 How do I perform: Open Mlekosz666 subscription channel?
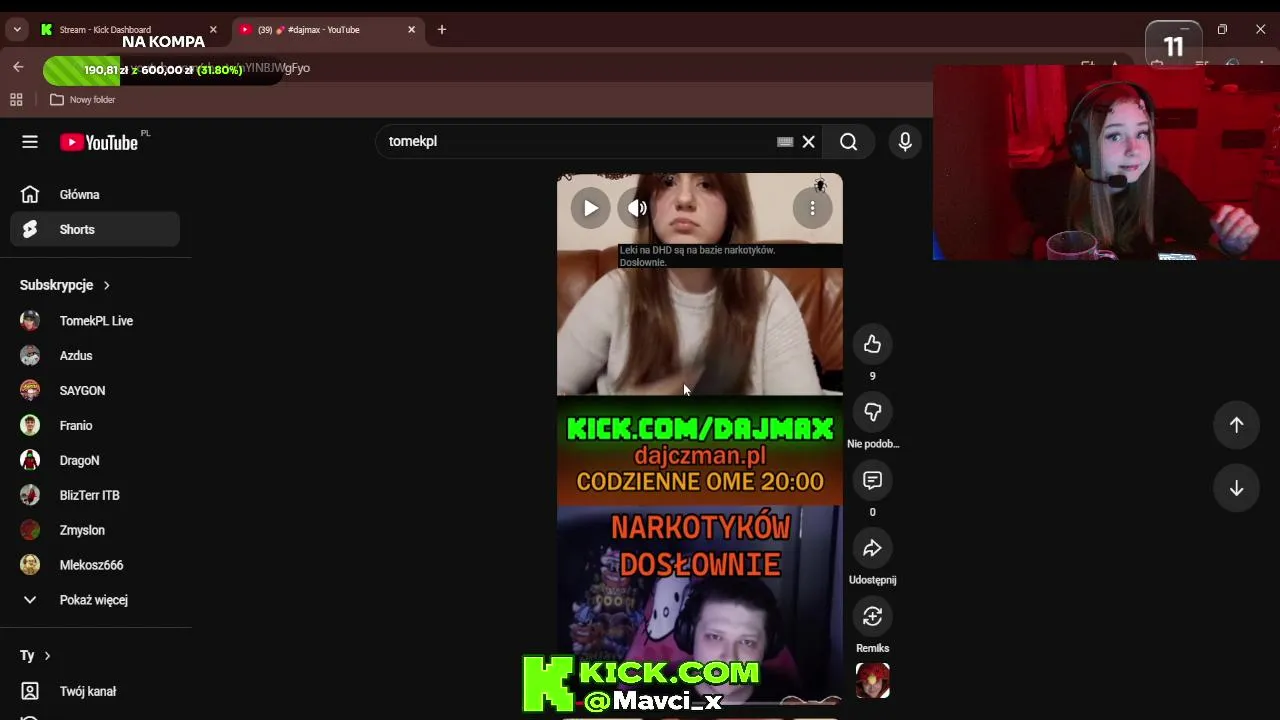[95, 566]
